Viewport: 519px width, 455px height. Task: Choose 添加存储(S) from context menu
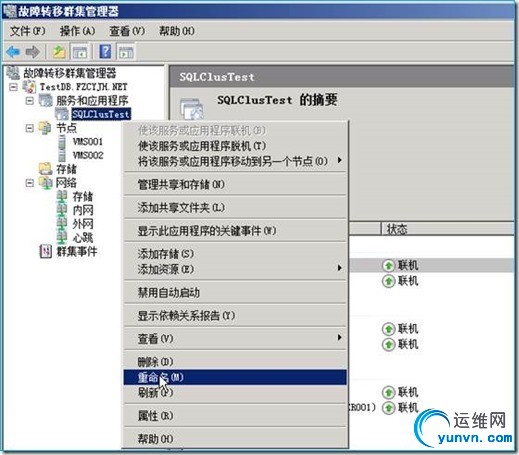(x=235, y=254)
